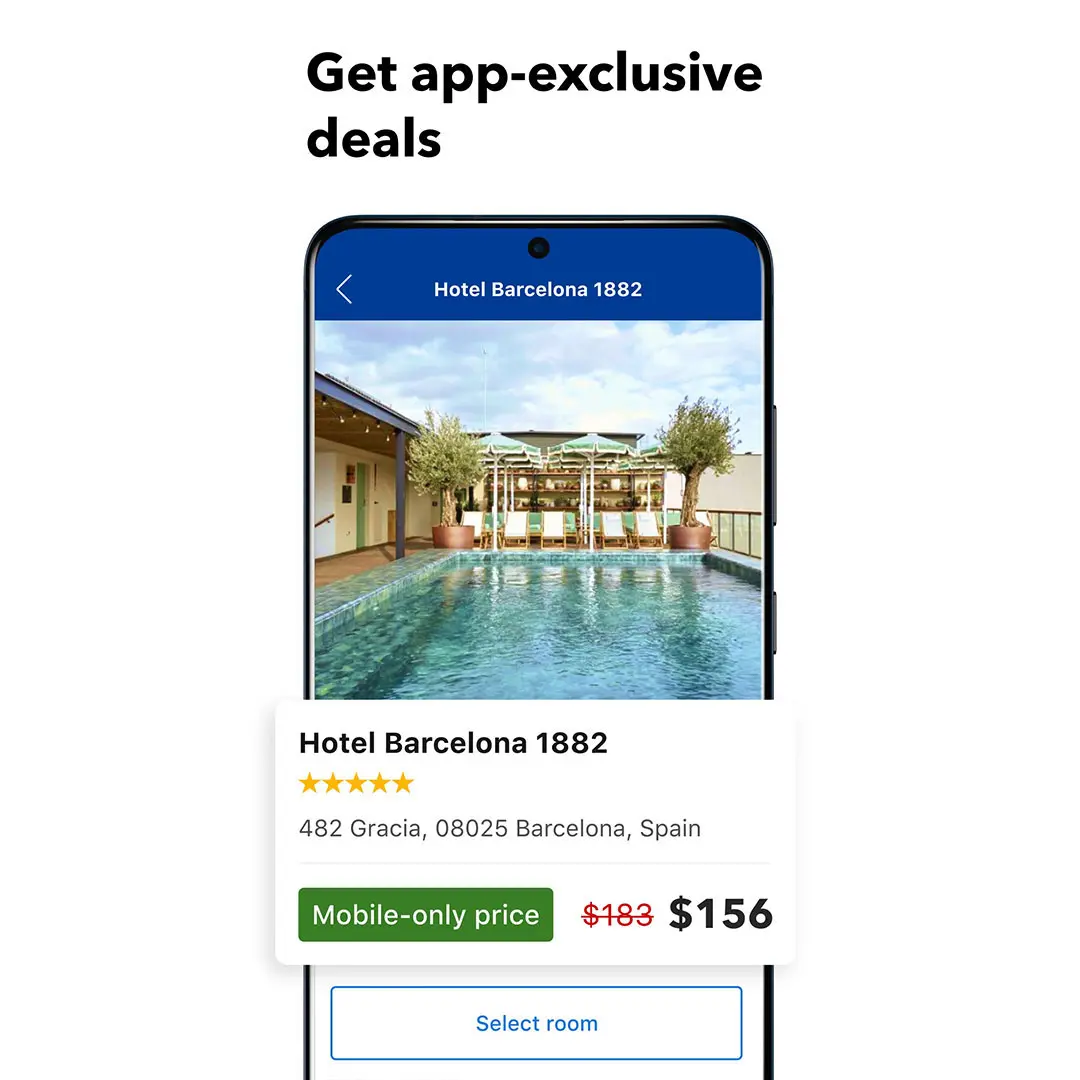Tap the back arrow in header
The width and height of the screenshot is (1080, 1080).
344,289
